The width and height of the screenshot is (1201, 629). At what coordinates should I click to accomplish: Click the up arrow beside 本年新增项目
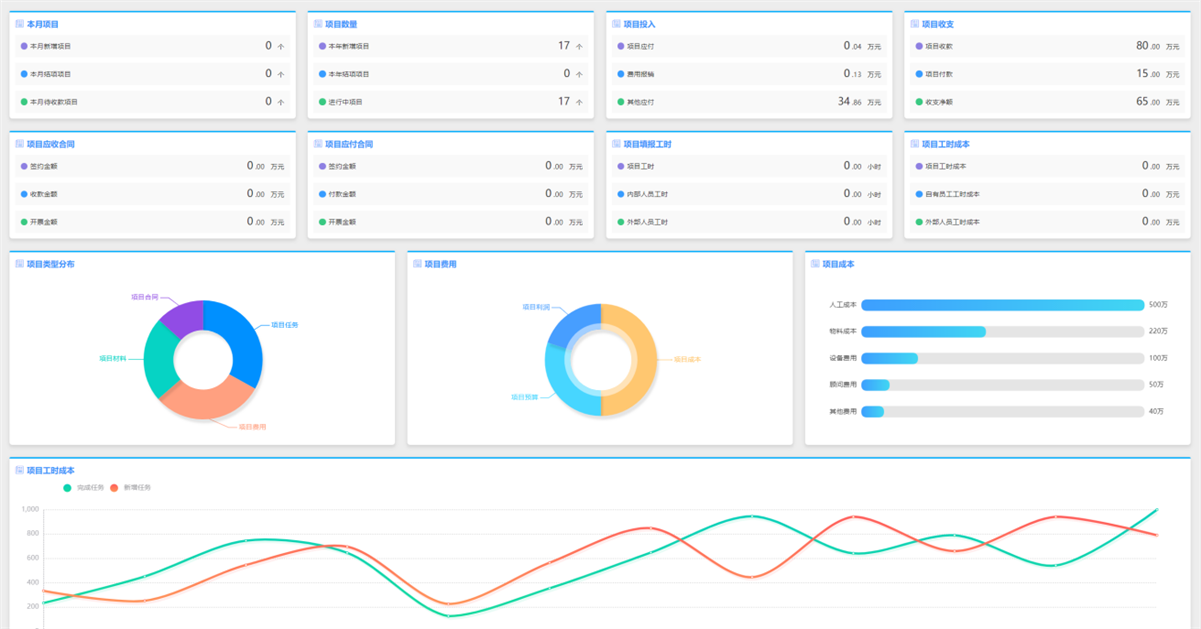coord(579,46)
